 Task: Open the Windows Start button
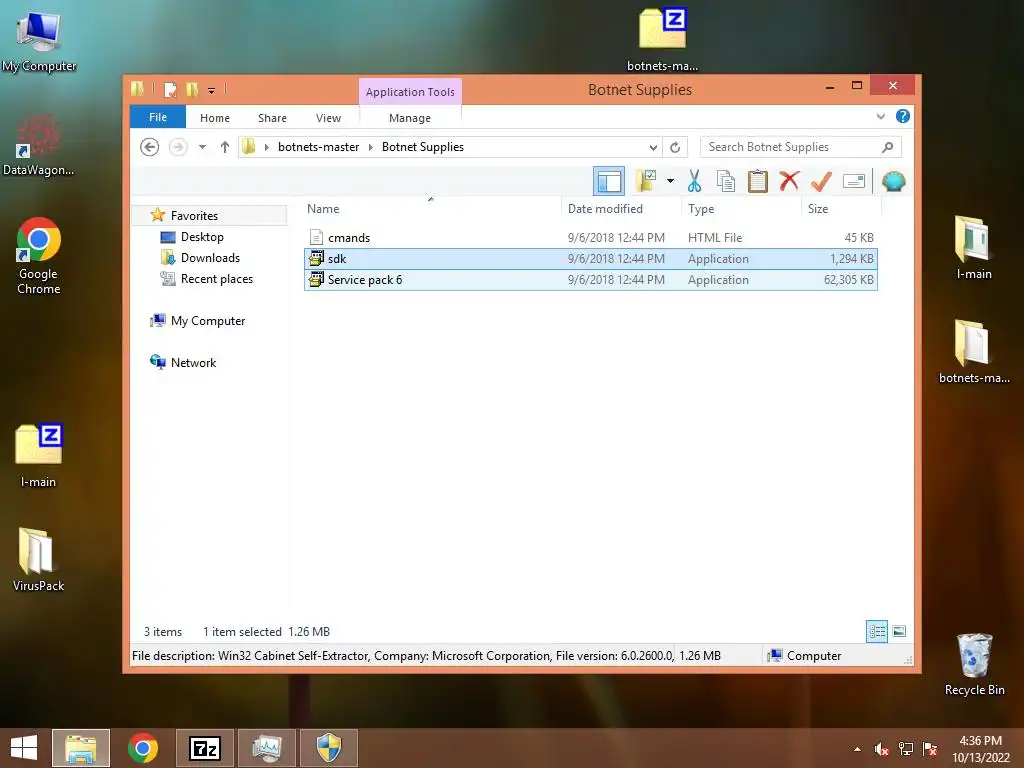pos(24,748)
